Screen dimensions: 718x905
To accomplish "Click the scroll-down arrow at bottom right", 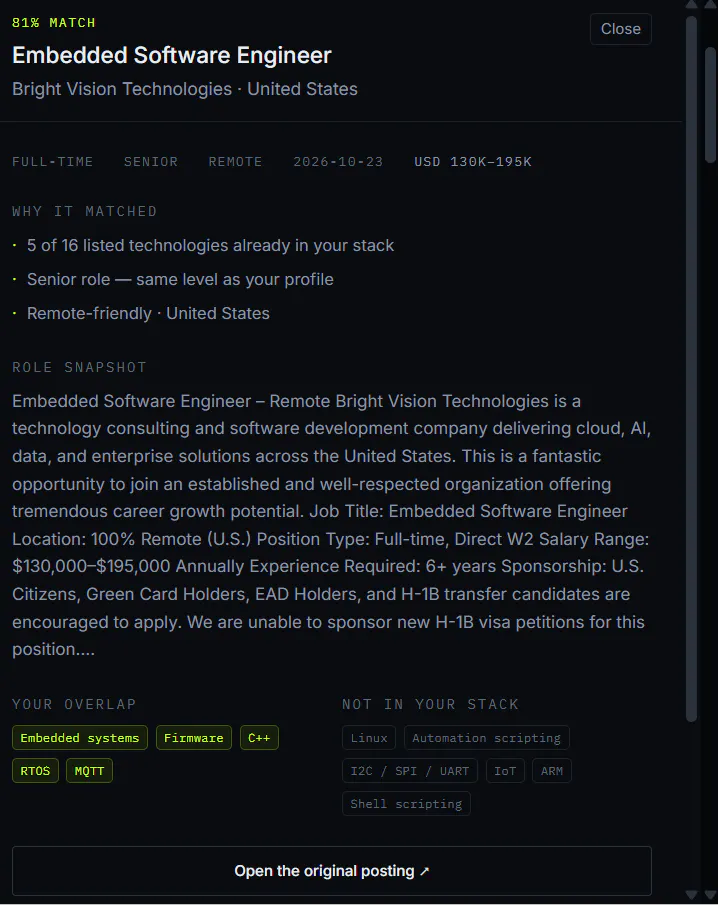I will click(x=710, y=895).
